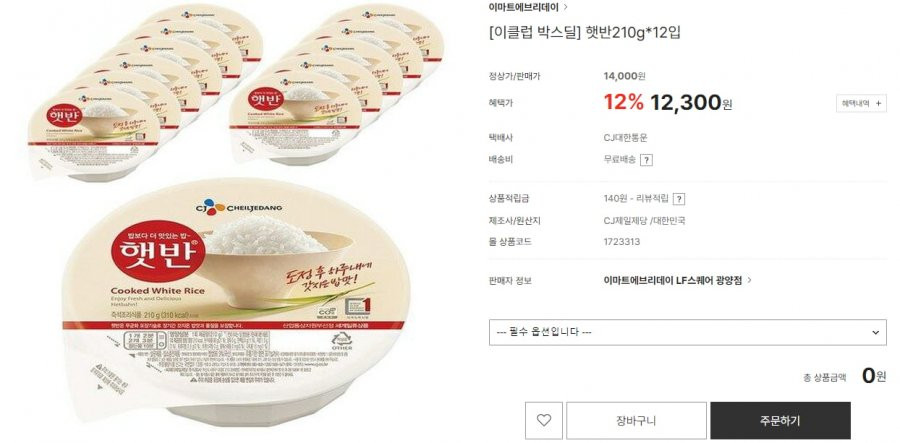Viewport: 900px width, 443px height.
Task: Add item to cart with 장바구니
Action: tap(636, 420)
